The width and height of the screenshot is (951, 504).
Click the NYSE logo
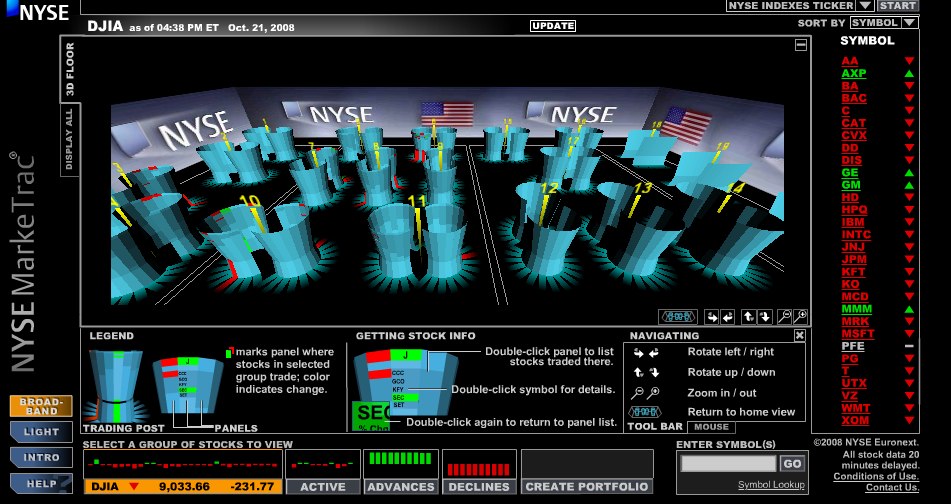(38, 11)
